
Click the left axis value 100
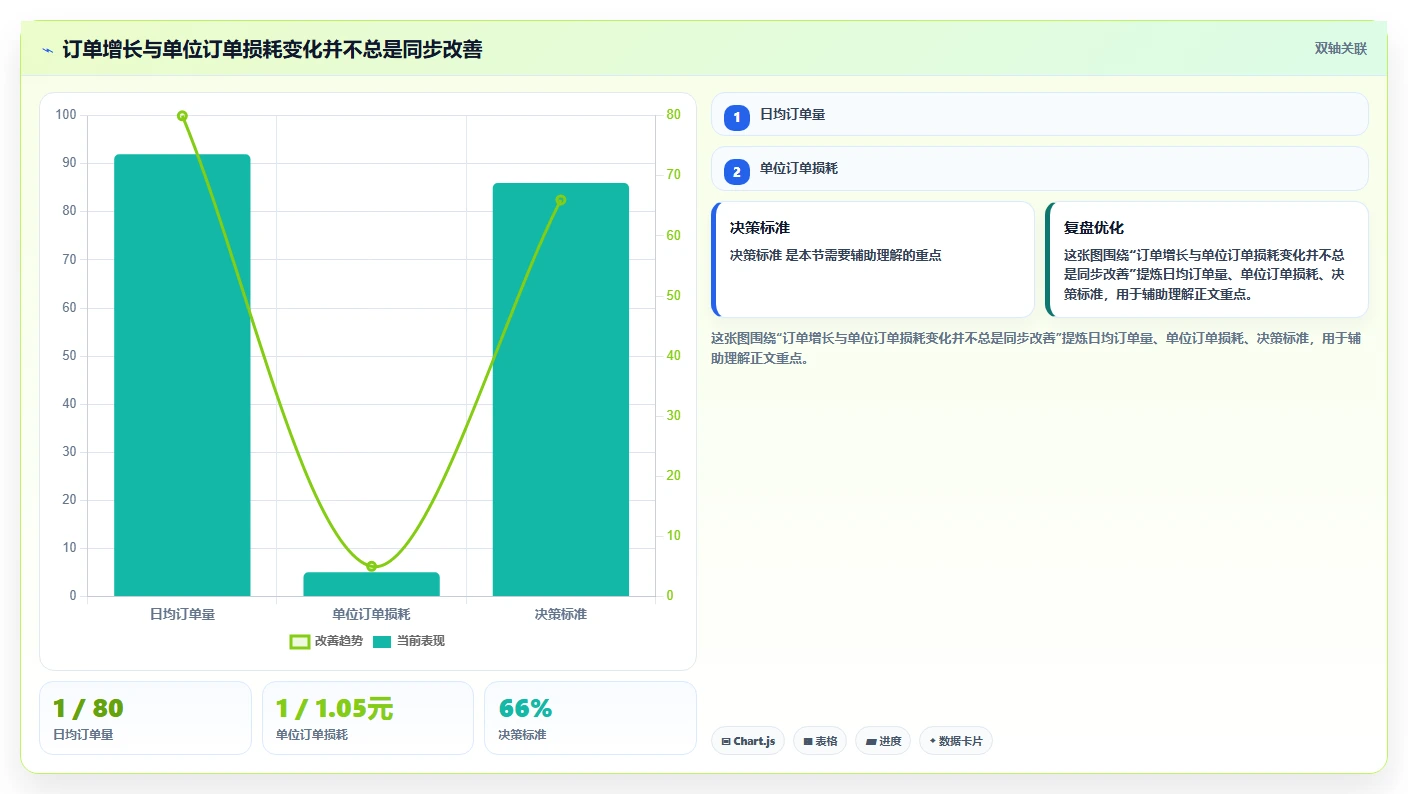coord(66,115)
